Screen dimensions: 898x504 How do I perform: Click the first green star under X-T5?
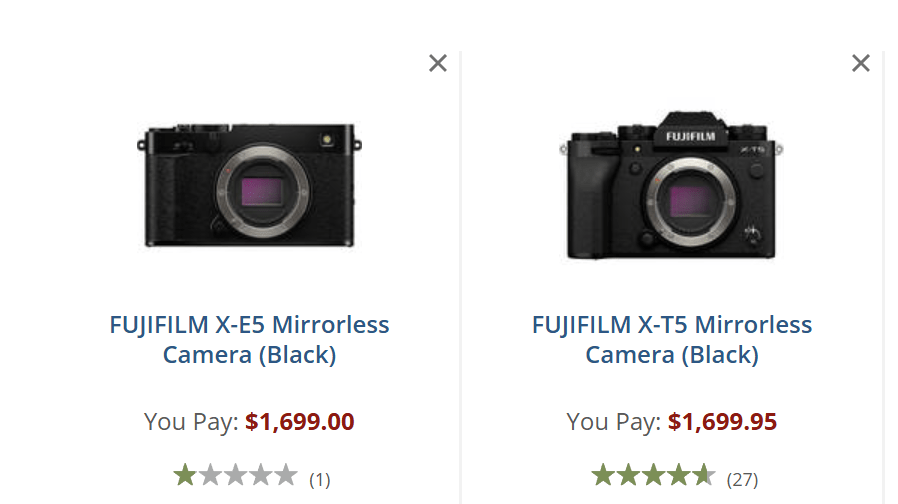click(x=603, y=475)
